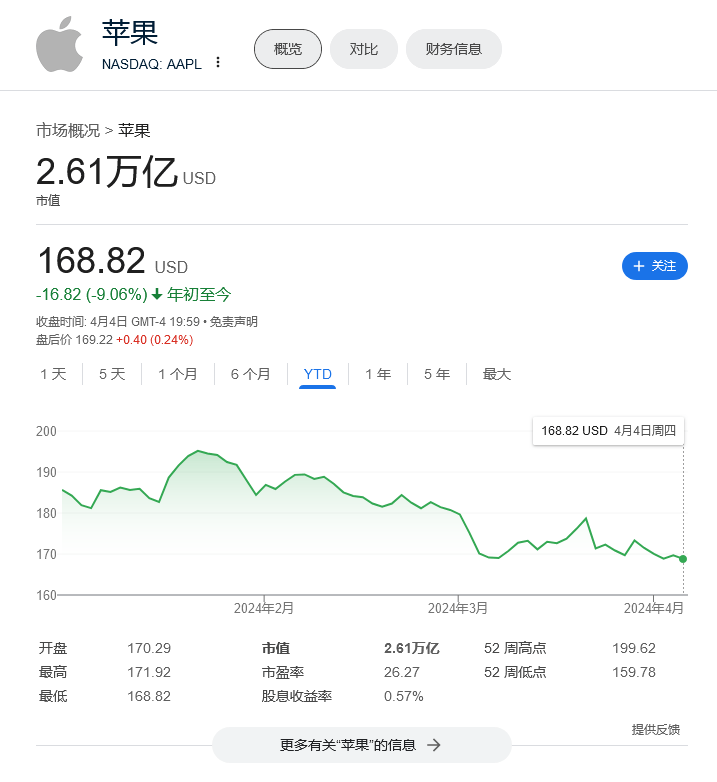
Task: Click the 股息收益率 value 0.57%
Action: pos(404,696)
